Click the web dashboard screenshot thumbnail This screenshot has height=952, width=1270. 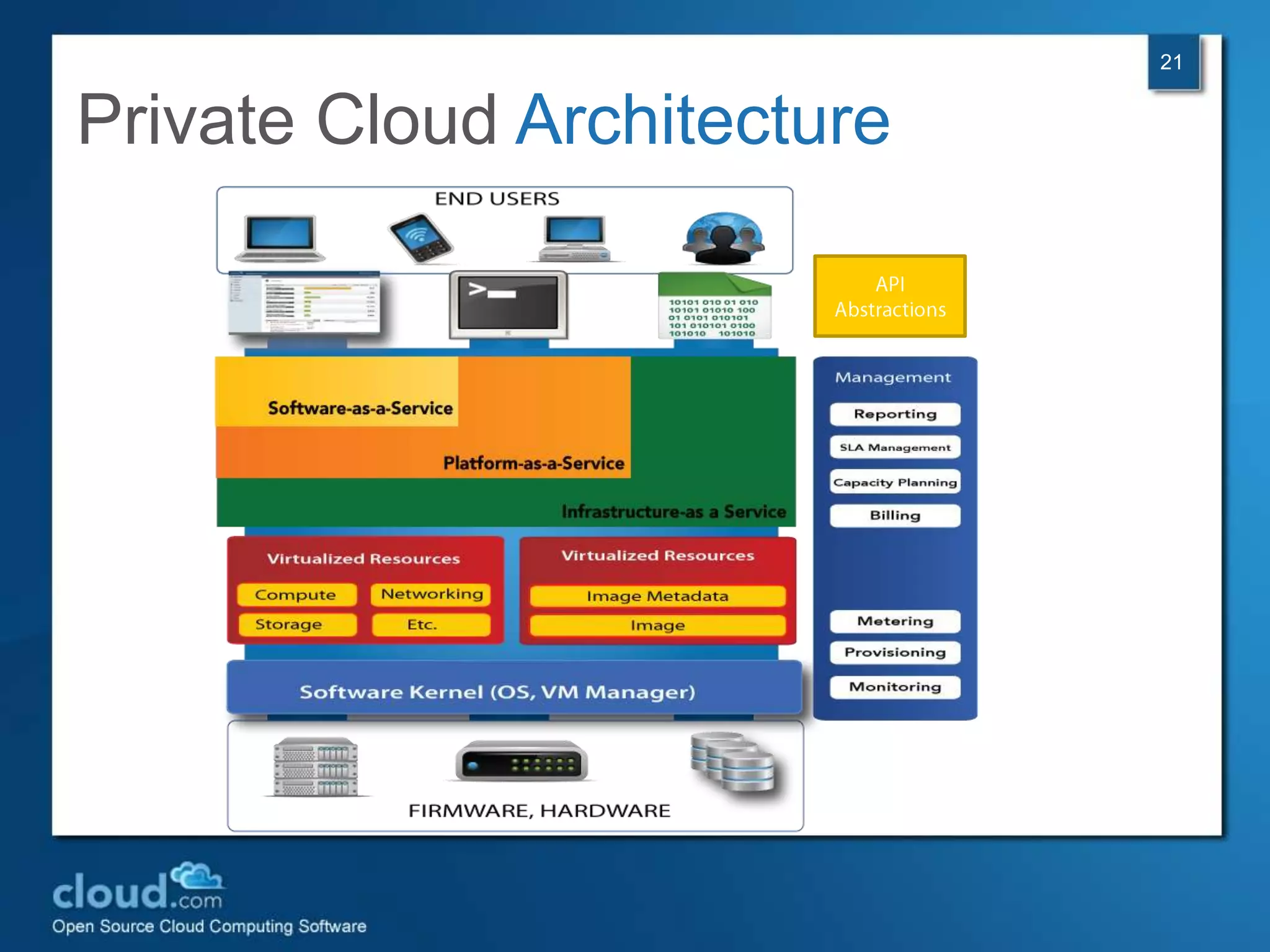[304, 304]
